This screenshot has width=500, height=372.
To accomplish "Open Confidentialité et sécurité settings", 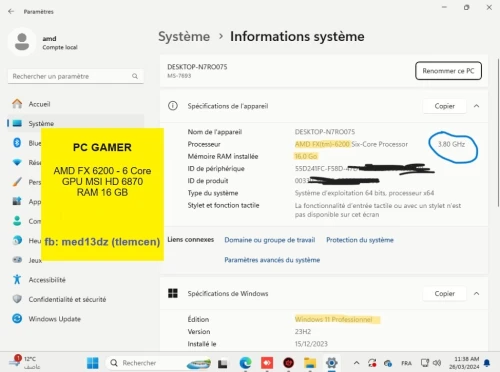I will coord(76,299).
